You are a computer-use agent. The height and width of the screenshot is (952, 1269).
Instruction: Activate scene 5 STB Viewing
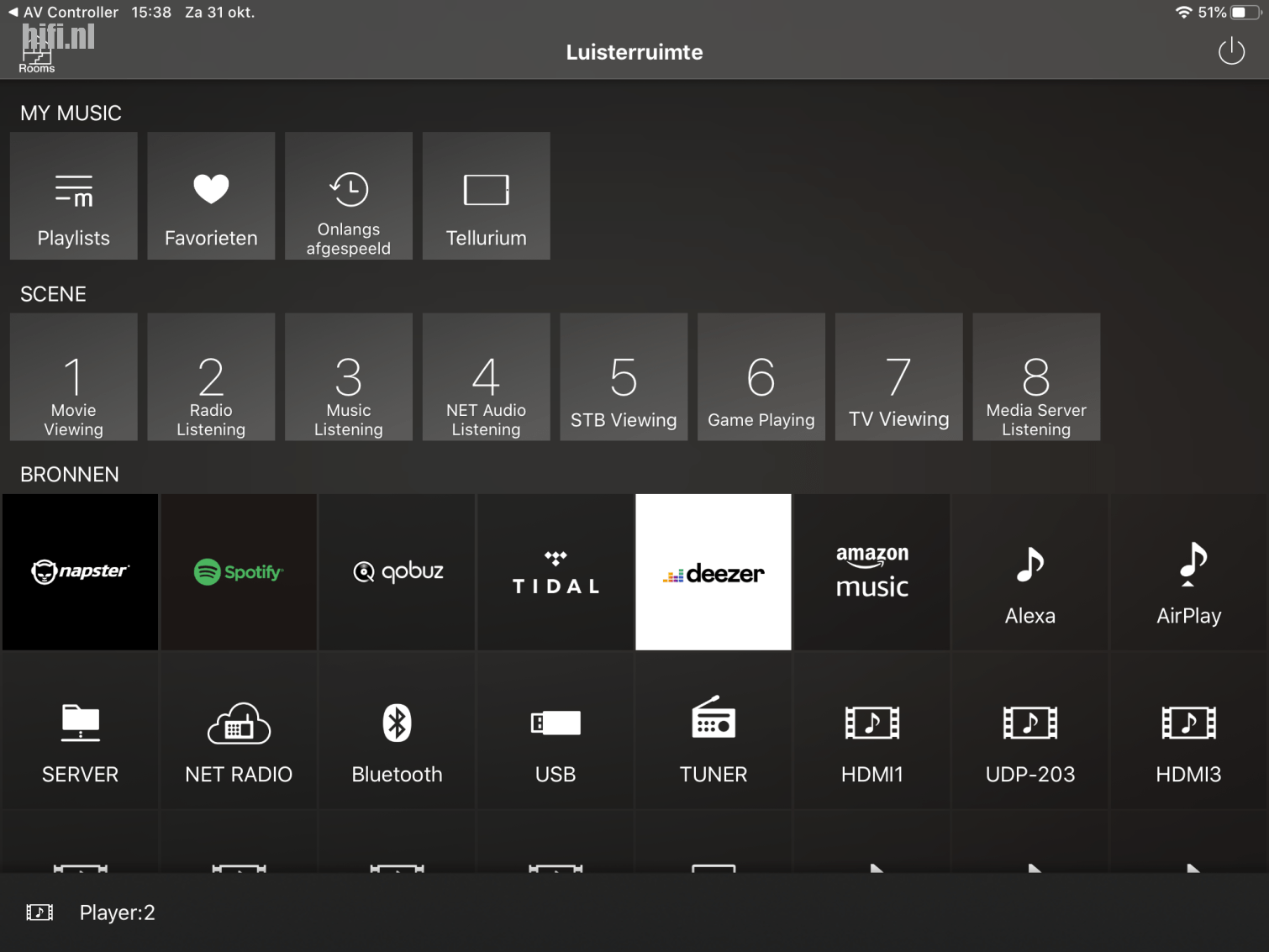(624, 377)
